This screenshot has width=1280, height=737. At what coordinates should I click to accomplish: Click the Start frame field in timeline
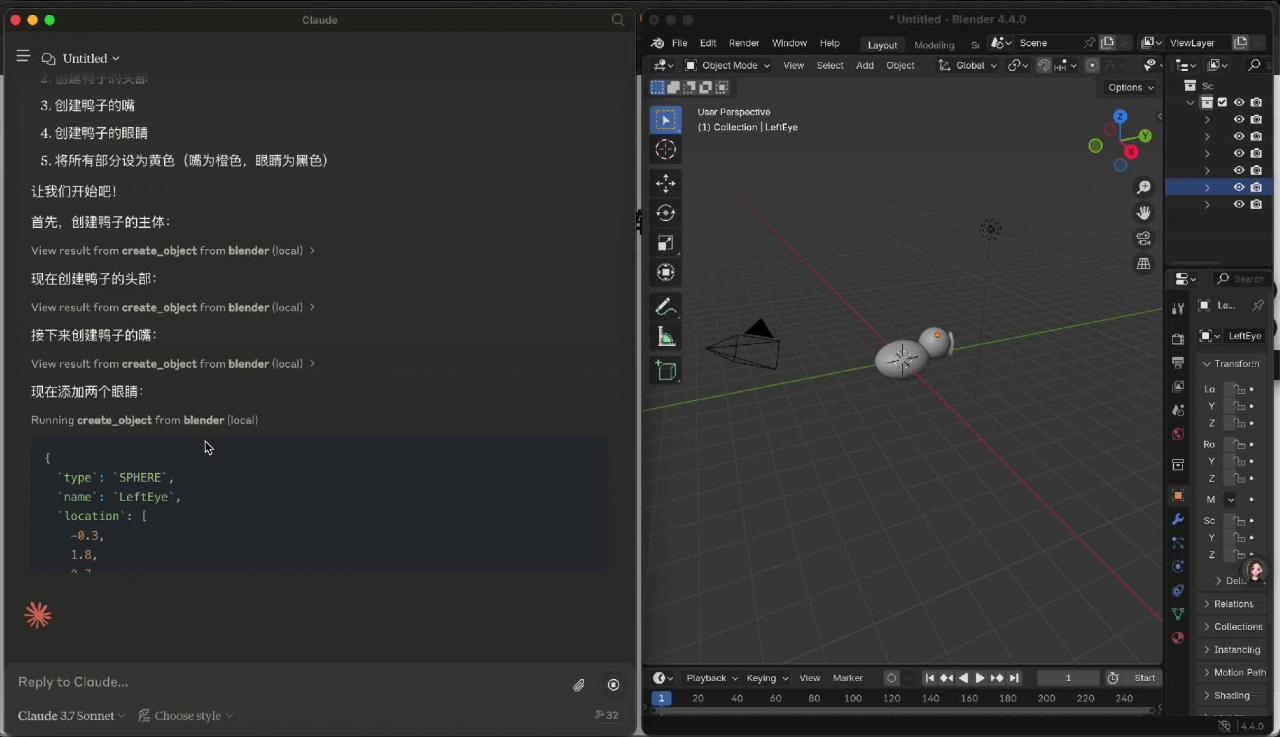click(x=1144, y=678)
